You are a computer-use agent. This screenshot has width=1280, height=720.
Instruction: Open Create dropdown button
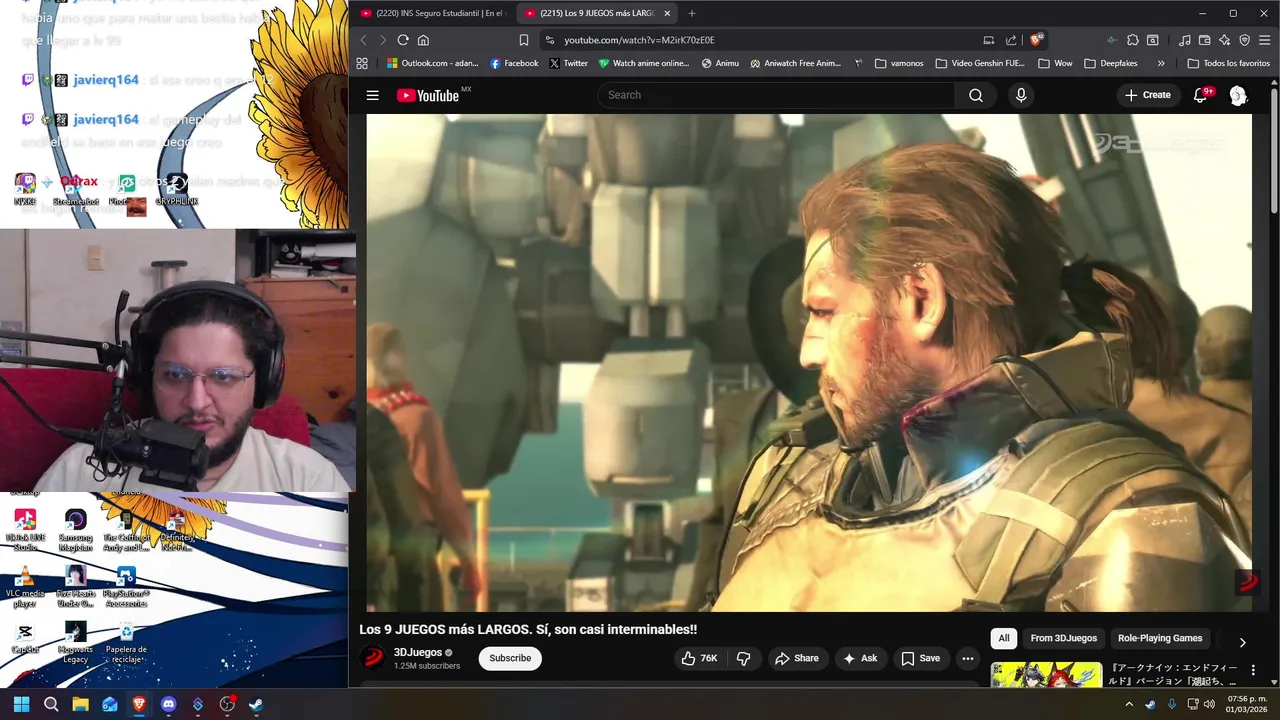point(1147,95)
